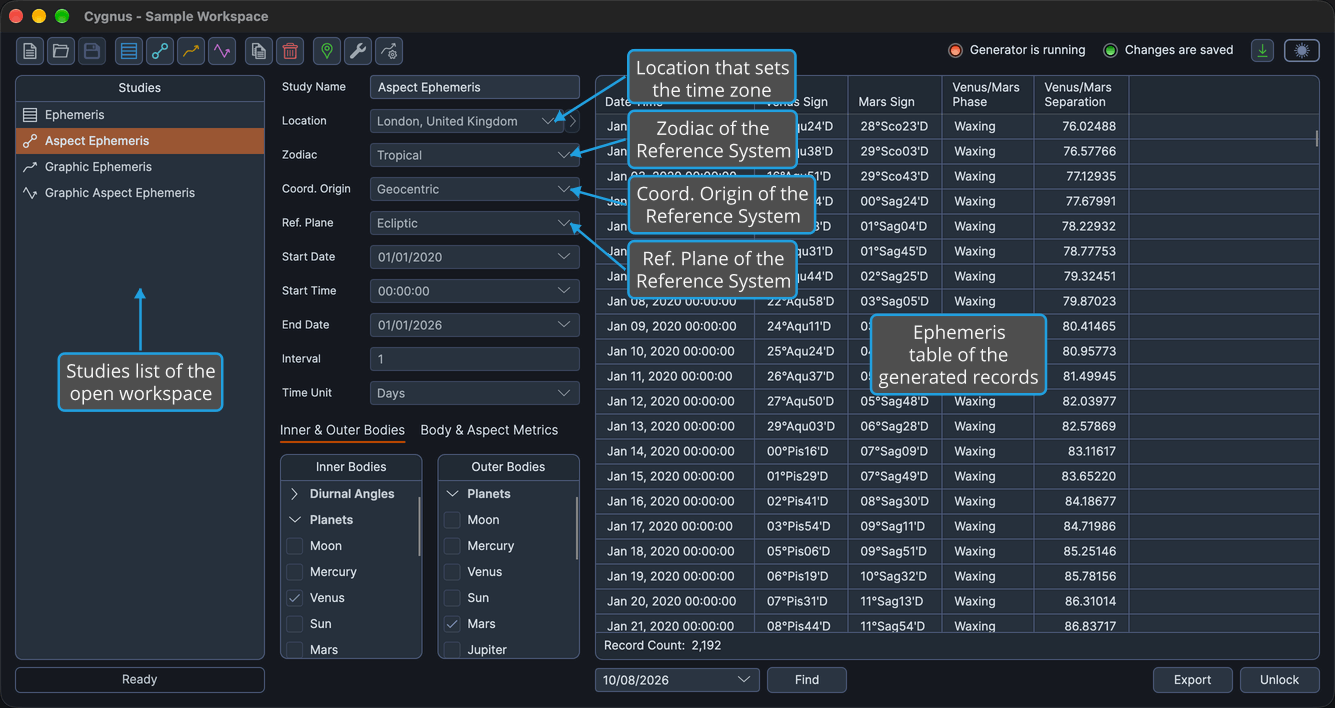This screenshot has width=1335, height=708.
Task: Check Moon in Inner Bodies
Action: (295, 546)
